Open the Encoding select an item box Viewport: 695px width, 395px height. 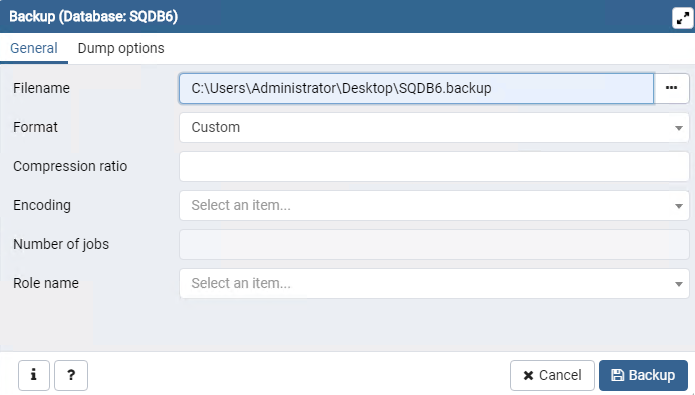pos(434,205)
